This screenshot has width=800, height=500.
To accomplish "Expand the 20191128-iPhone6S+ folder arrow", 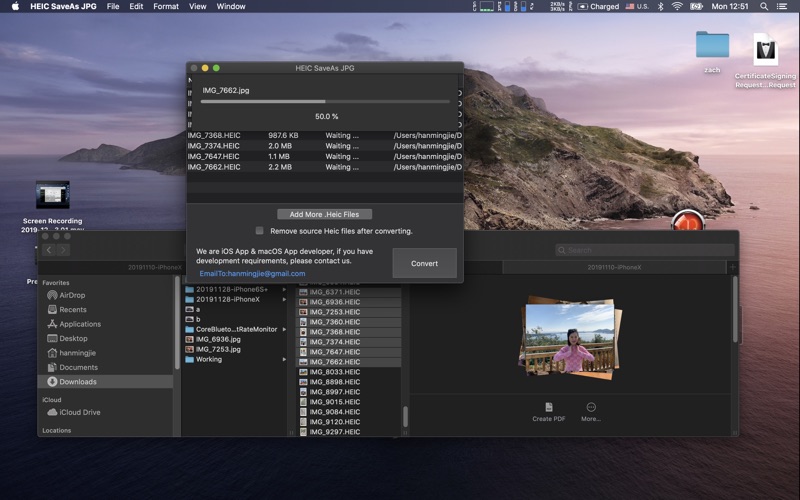I will (284, 289).
